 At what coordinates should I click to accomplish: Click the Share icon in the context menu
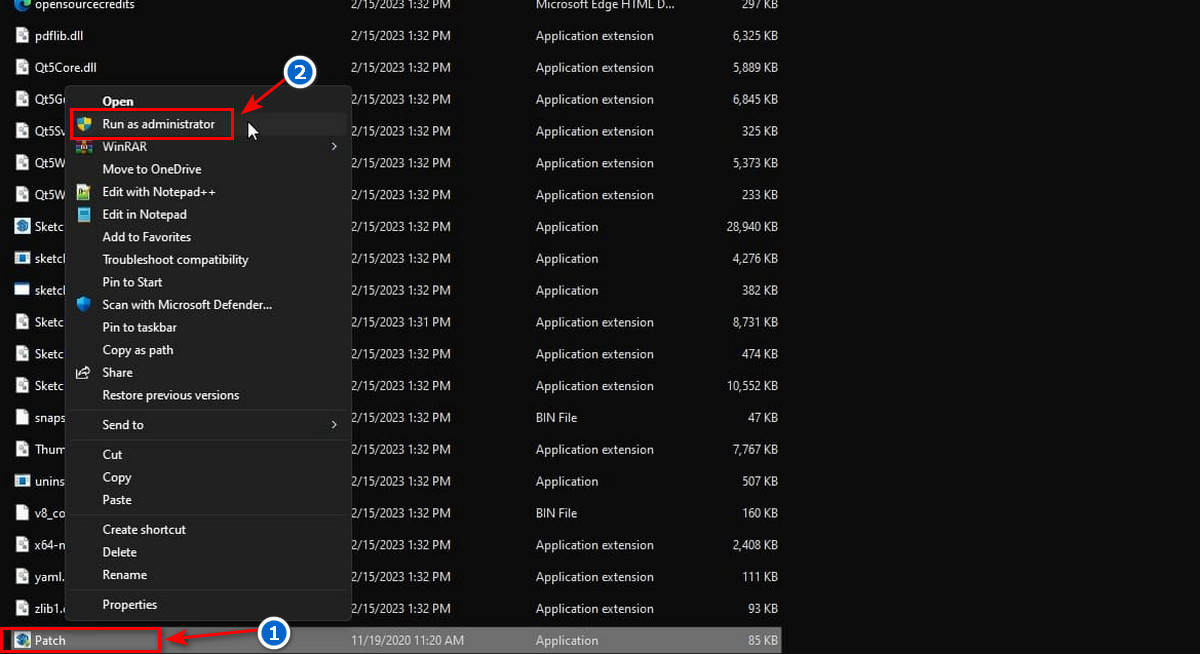84,372
